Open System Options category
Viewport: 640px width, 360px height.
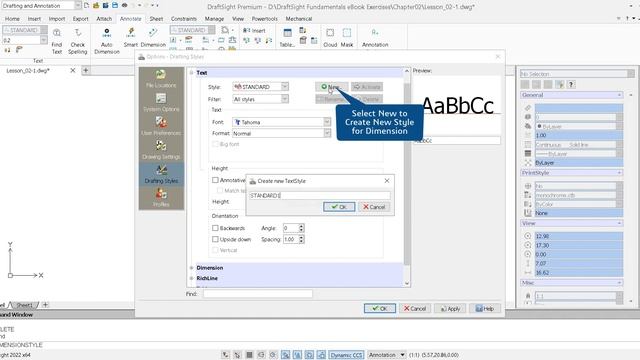pyautogui.click(x=161, y=102)
